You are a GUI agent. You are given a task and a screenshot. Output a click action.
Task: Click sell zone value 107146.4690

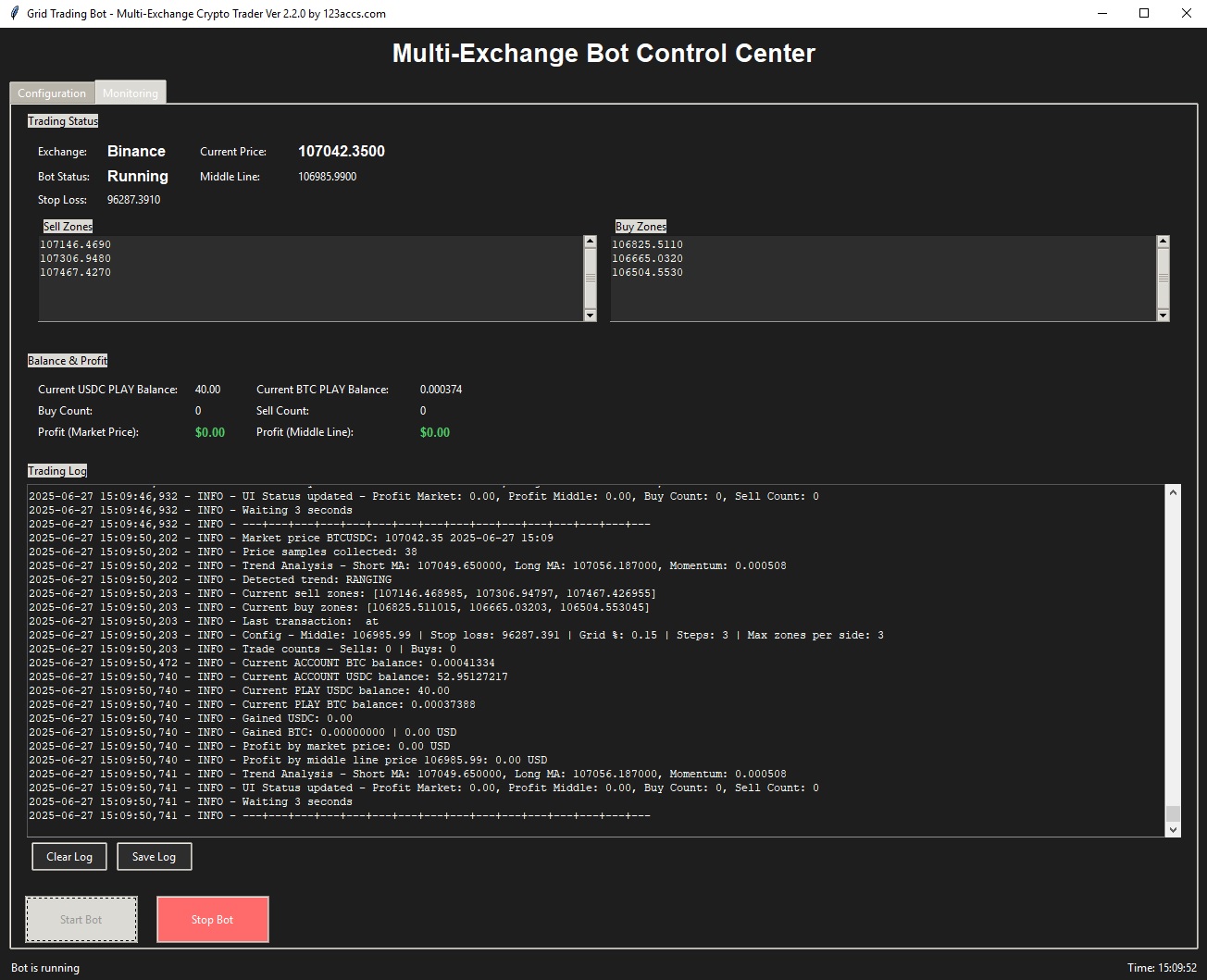pyautogui.click(x=75, y=244)
